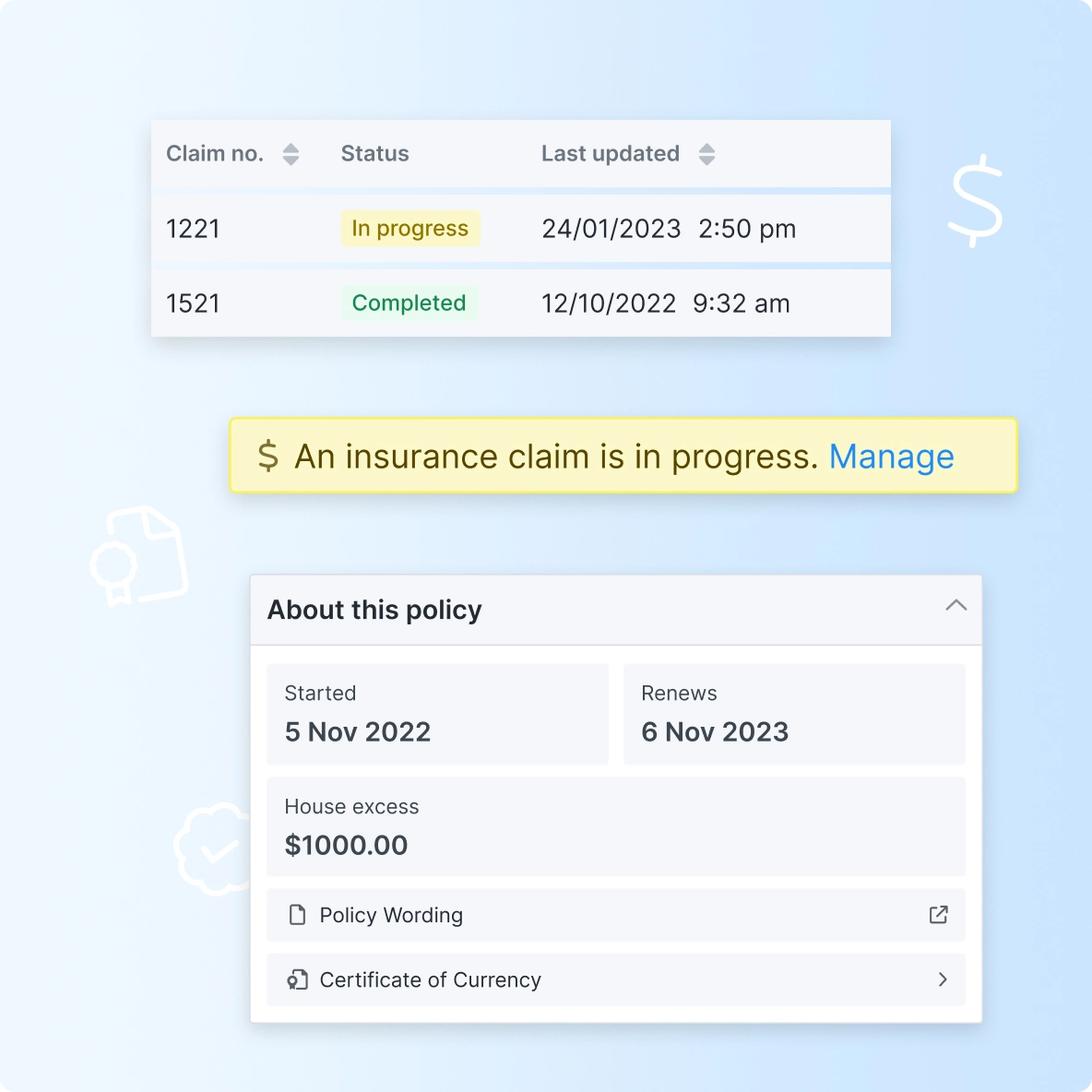Image resolution: width=1092 pixels, height=1092 pixels.
Task: Open Certificate of Currency chevron arrow
Action: [x=942, y=979]
